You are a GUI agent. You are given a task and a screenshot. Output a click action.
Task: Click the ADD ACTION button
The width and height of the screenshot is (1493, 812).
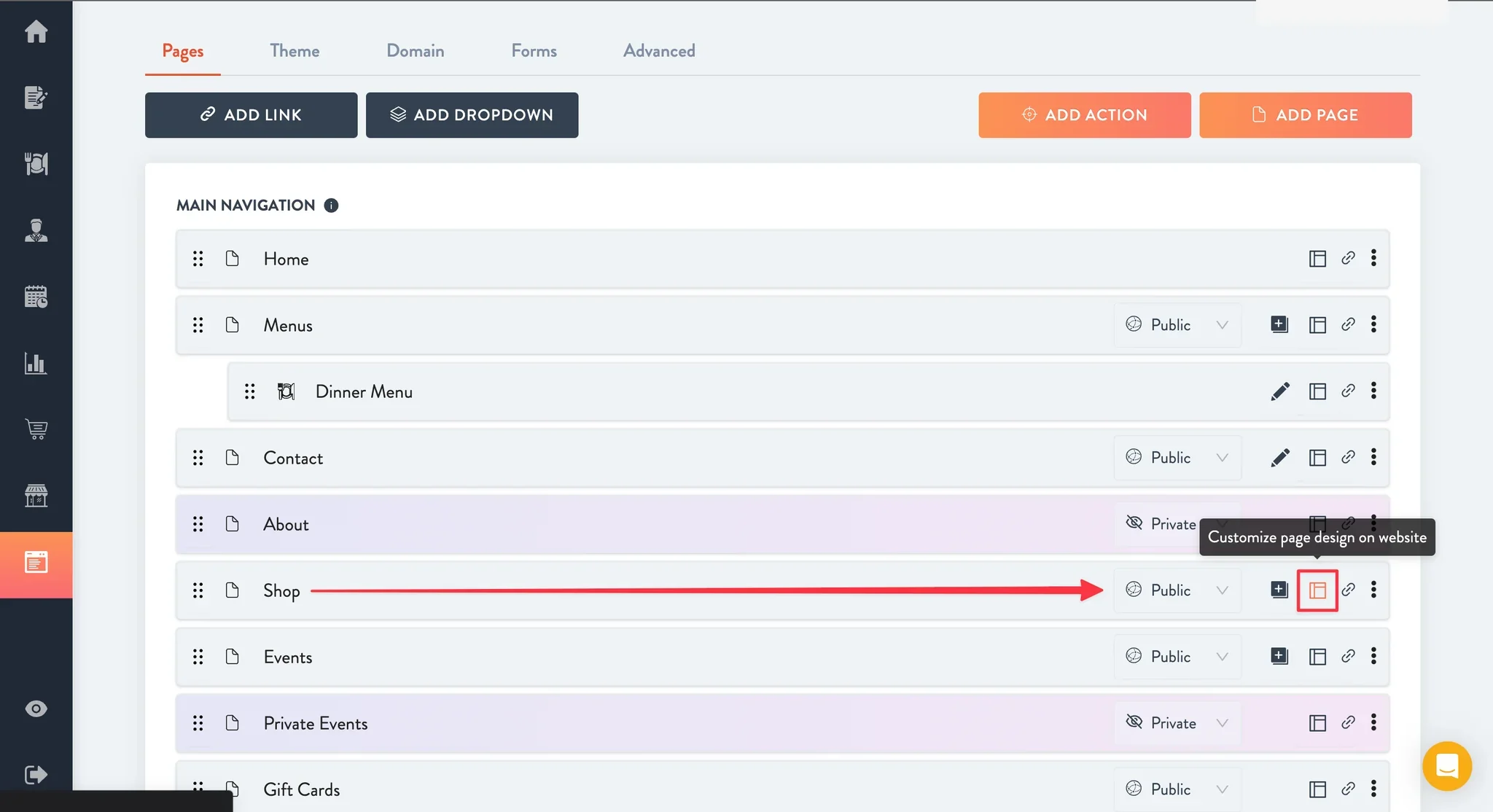[1085, 115]
